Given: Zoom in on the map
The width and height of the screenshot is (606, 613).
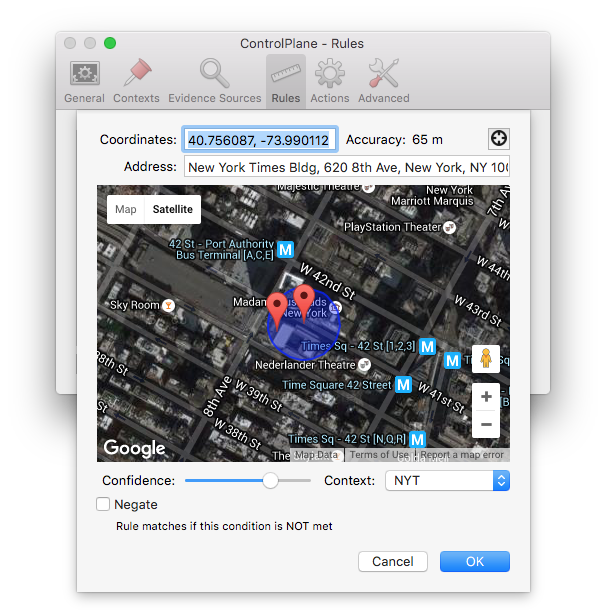Looking at the screenshot, I should tap(486, 397).
